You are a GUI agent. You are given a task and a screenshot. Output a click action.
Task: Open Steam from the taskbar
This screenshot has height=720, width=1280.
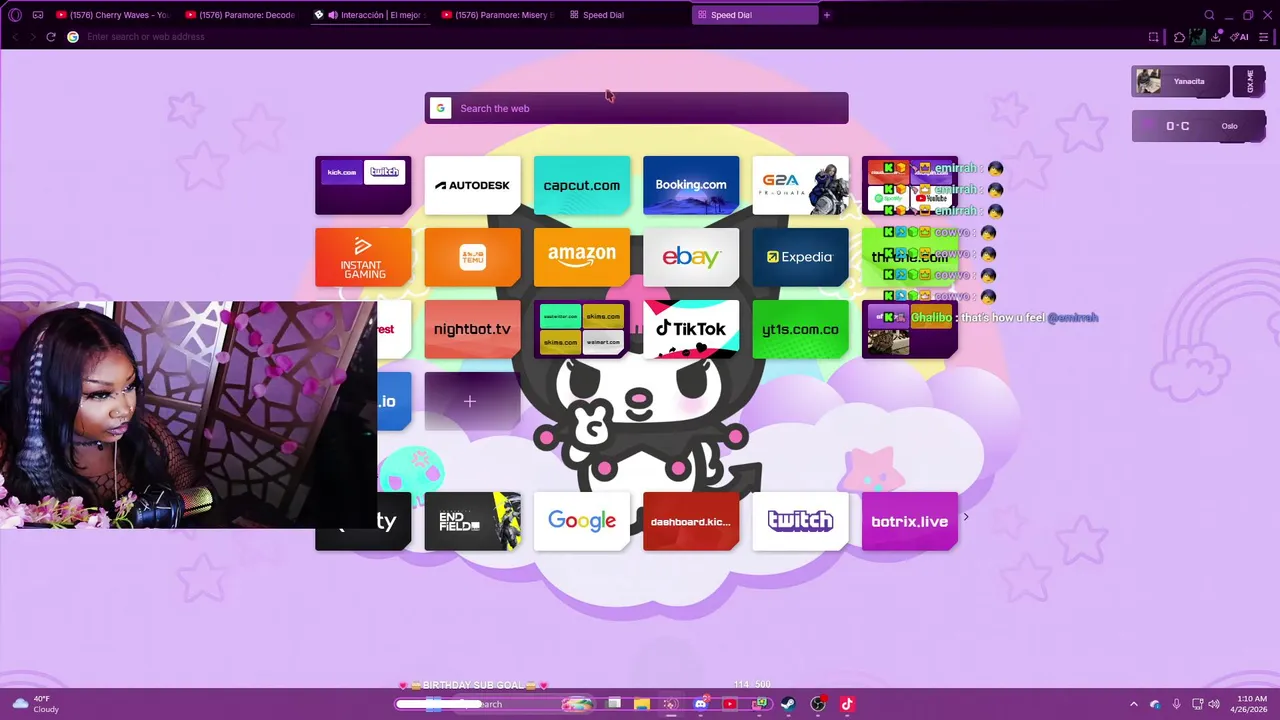pos(788,704)
